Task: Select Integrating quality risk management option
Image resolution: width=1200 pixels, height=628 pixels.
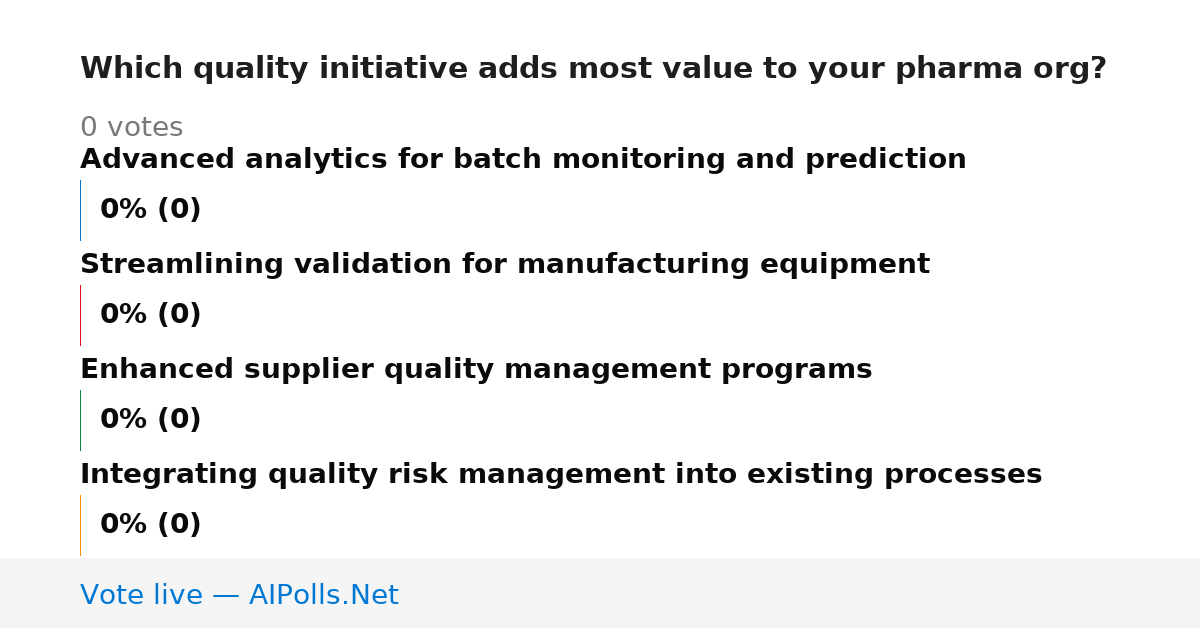Action: [x=561, y=475]
